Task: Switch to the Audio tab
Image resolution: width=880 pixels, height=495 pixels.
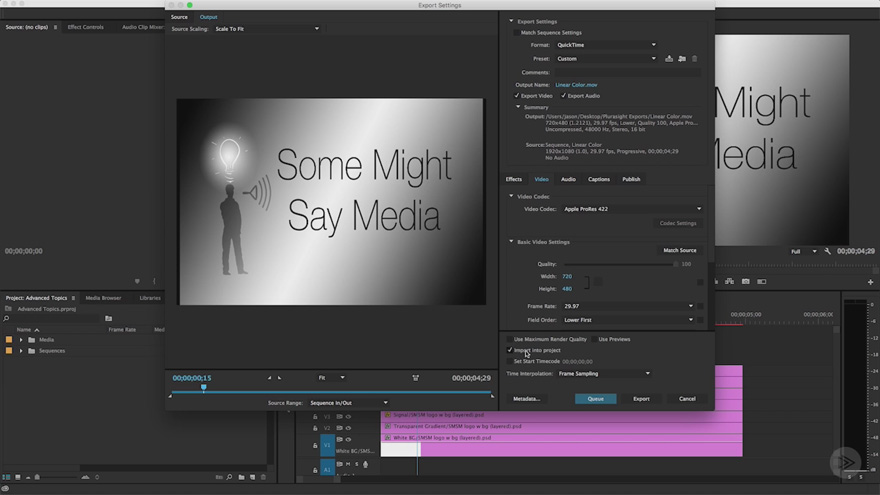Action: coord(568,179)
